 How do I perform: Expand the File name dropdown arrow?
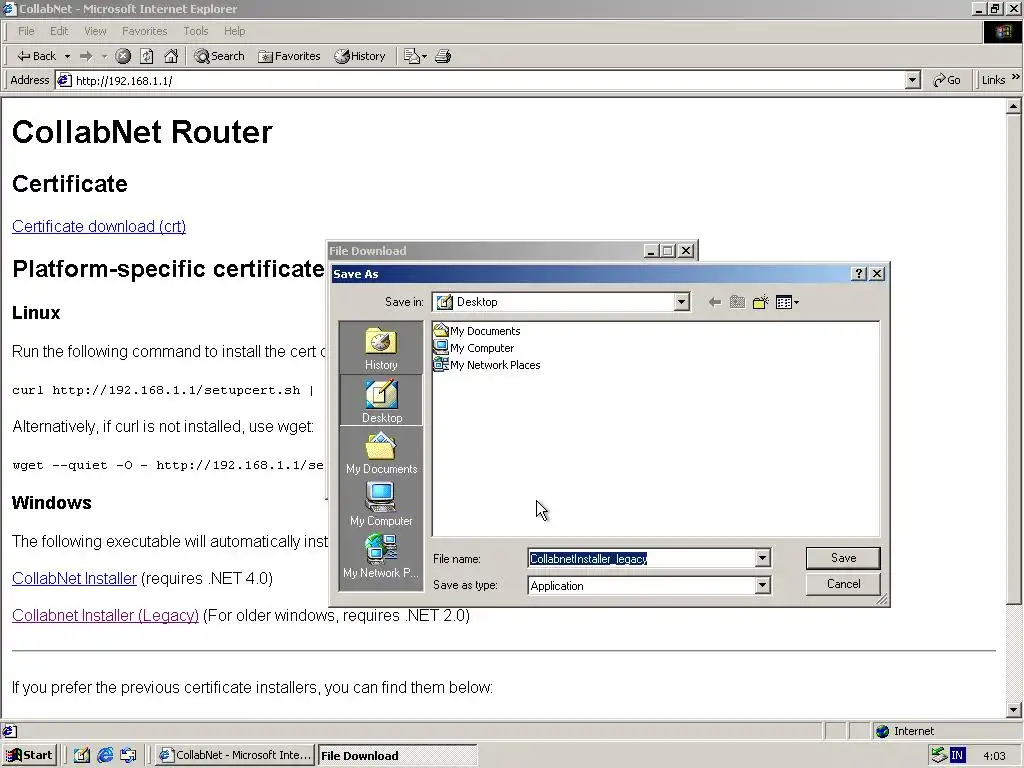pyautogui.click(x=762, y=558)
